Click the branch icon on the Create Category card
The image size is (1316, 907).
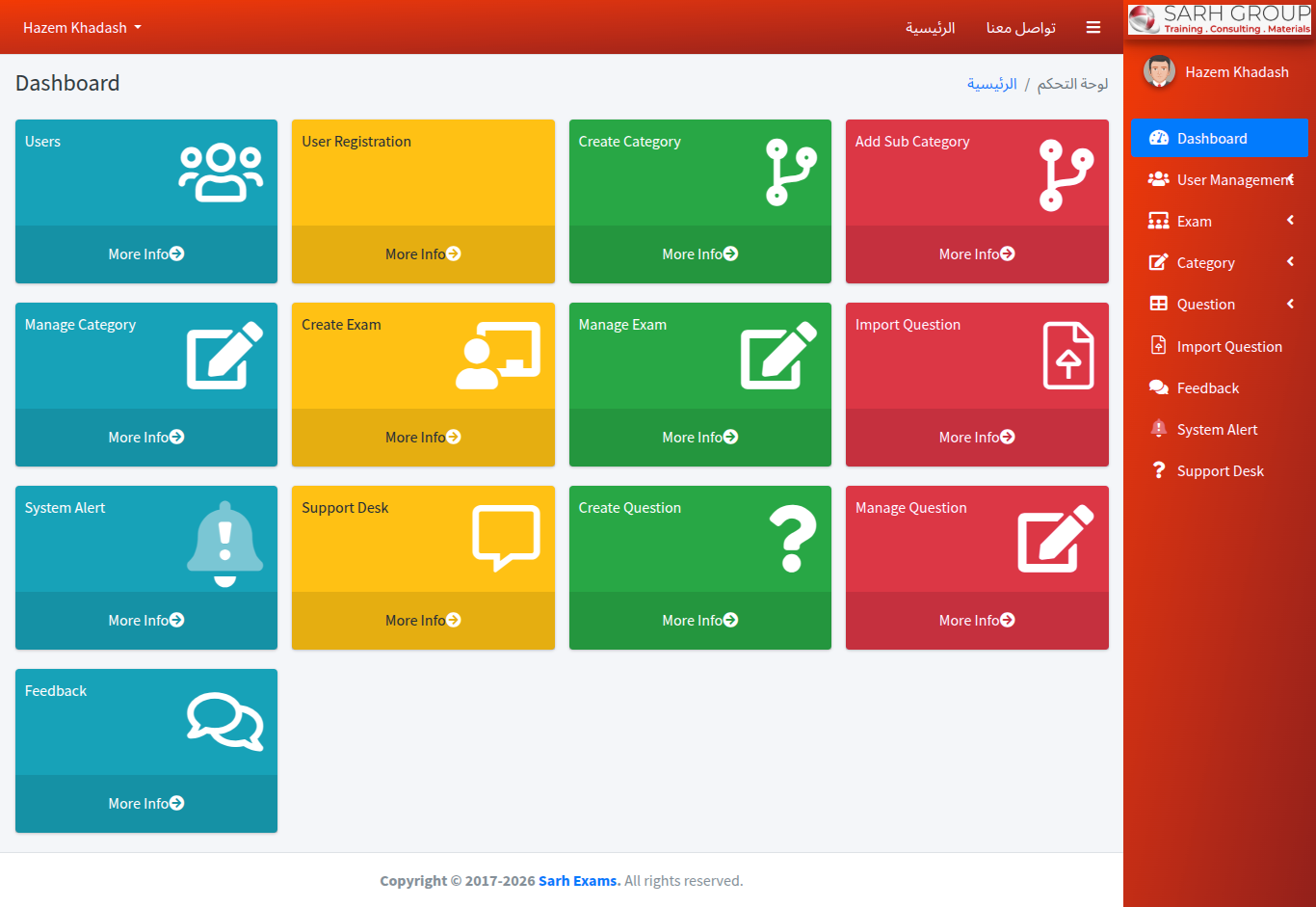(x=791, y=173)
